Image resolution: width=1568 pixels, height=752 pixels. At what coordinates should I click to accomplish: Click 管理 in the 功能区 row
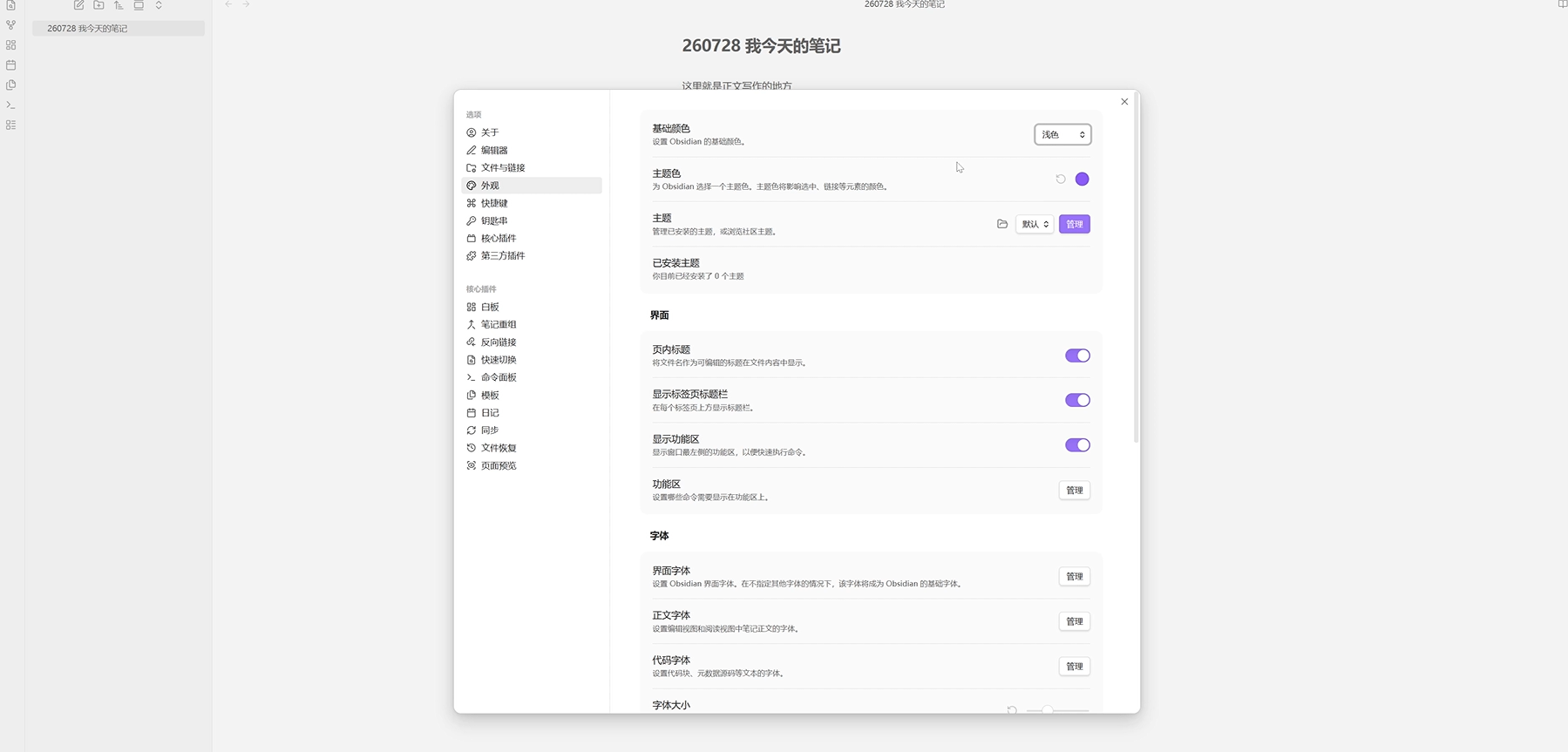pos(1075,491)
